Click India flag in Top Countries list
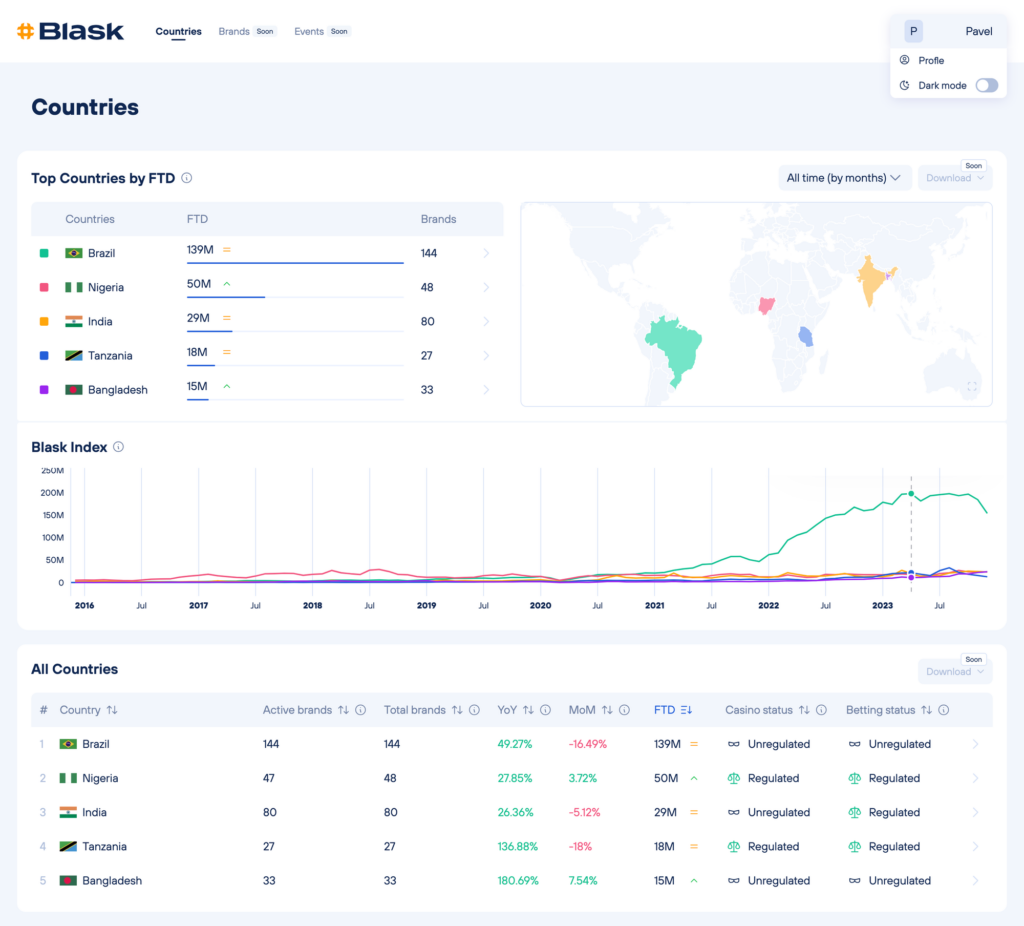Viewport: 1024px width, 926px height. pyautogui.click(x=74, y=321)
